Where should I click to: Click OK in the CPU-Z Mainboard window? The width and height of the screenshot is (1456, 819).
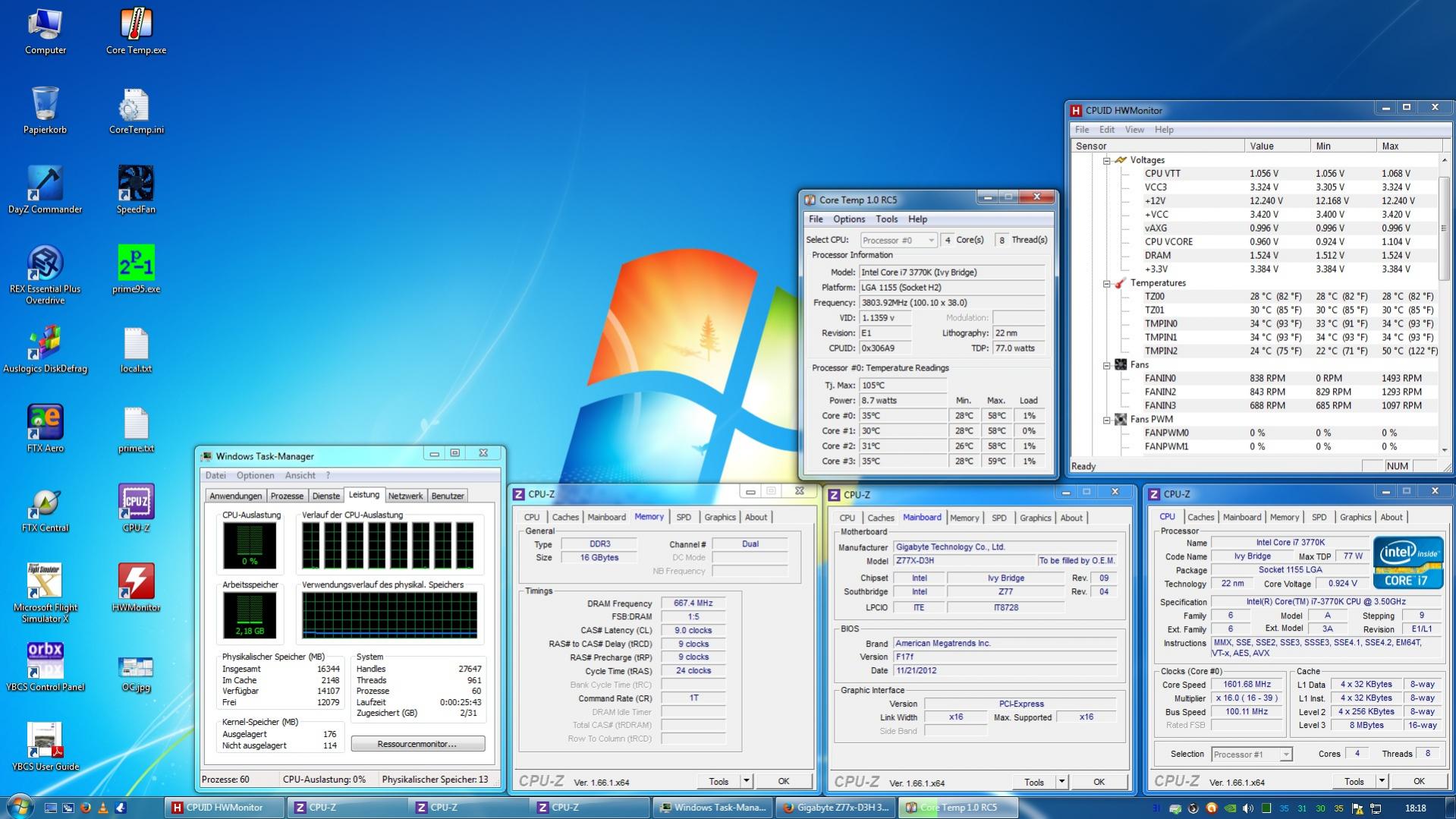pyautogui.click(x=1099, y=781)
